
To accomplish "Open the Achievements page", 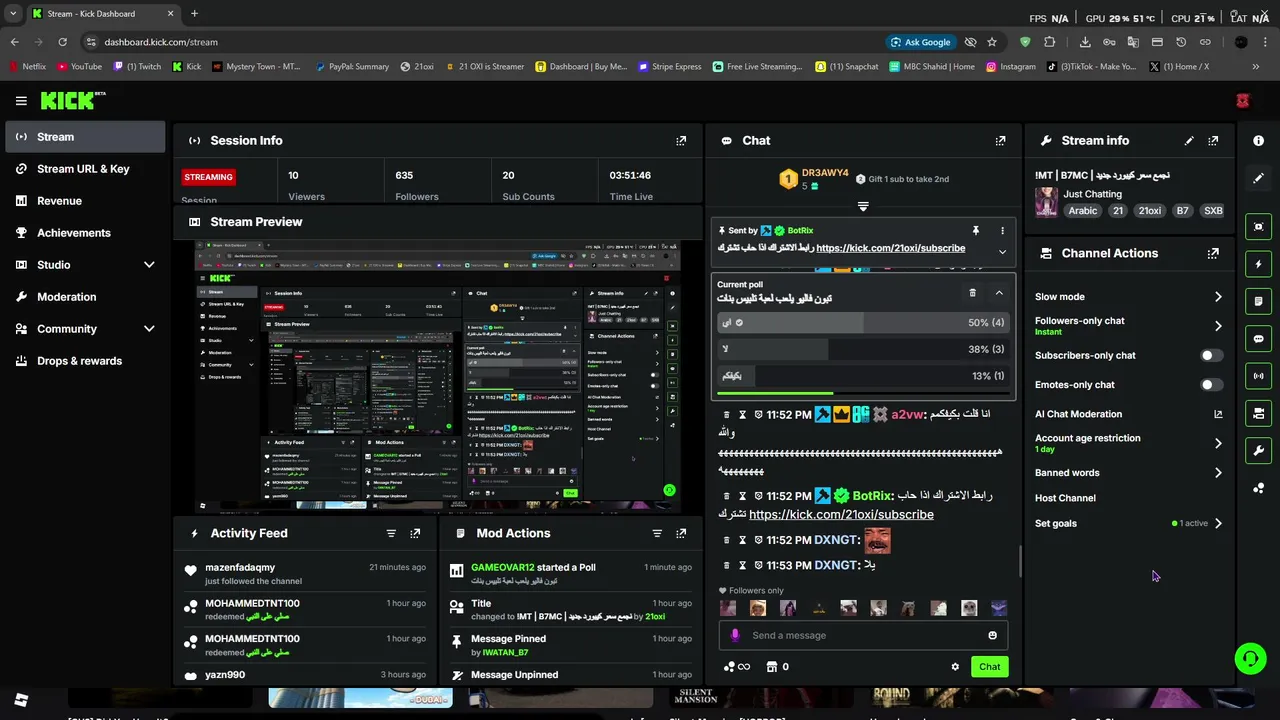I will (85, 233).
